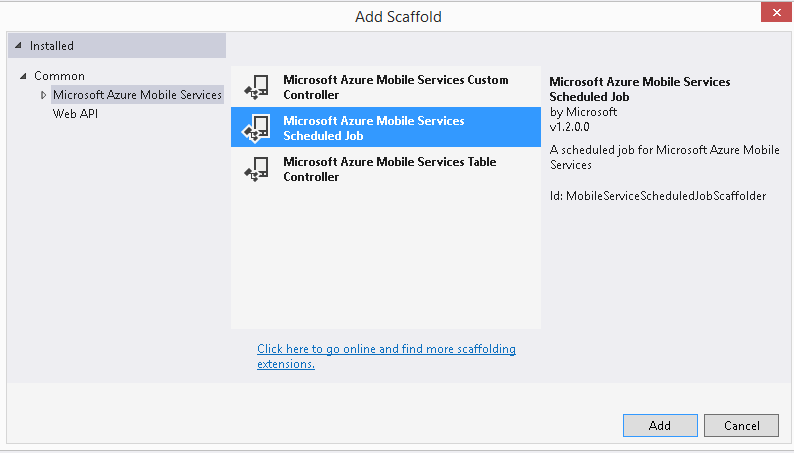
Task: Click the Add button
Action: [x=660, y=425]
